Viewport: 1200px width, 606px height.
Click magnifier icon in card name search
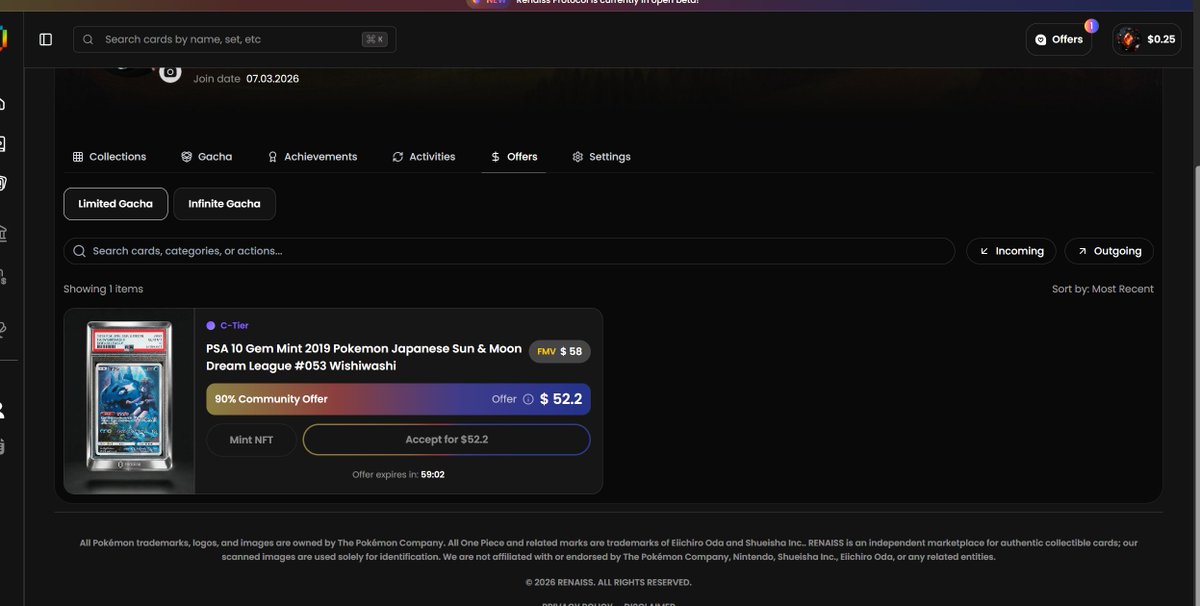(x=88, y=39)
